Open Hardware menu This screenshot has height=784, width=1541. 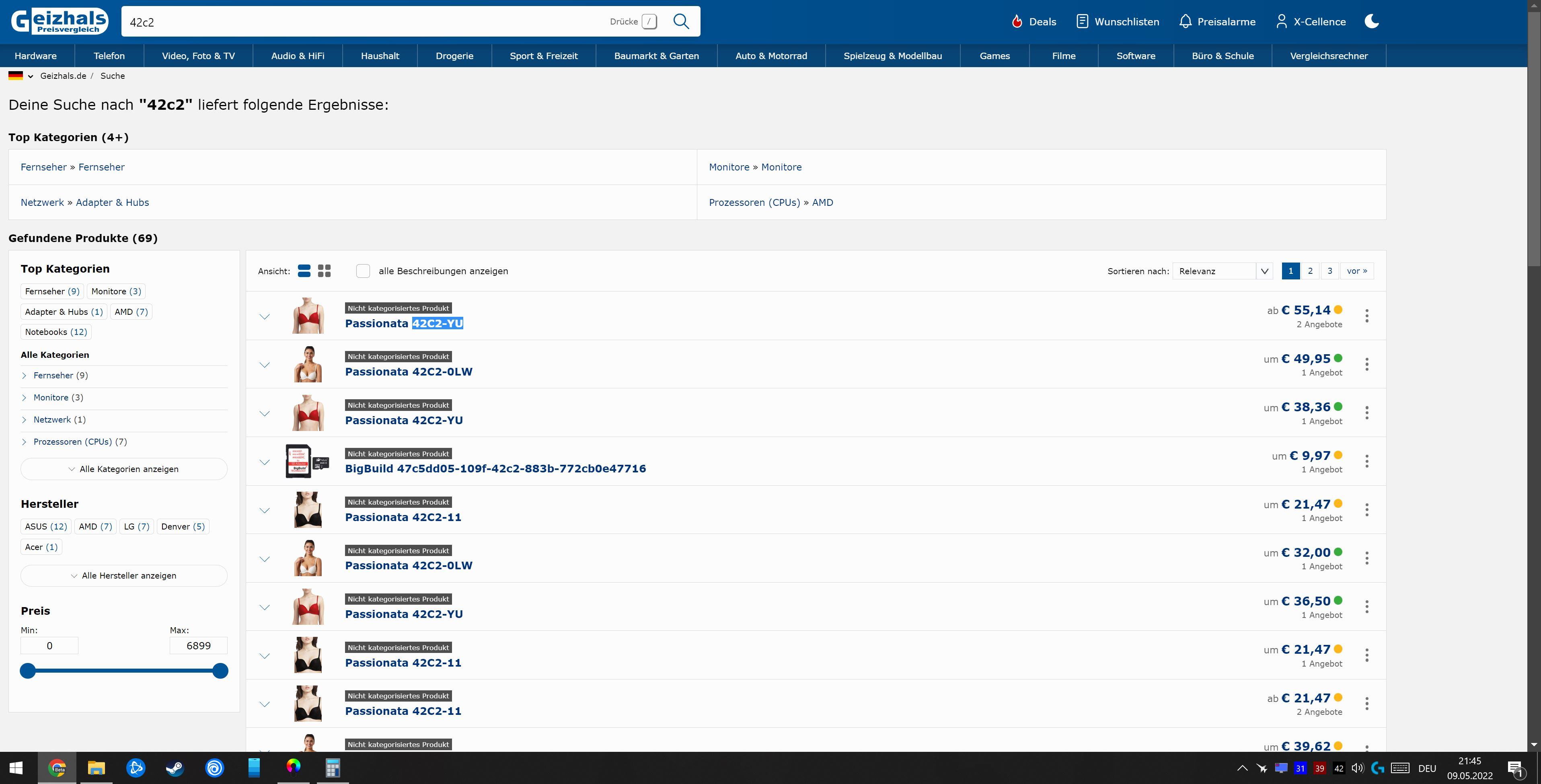click(36, 55)
